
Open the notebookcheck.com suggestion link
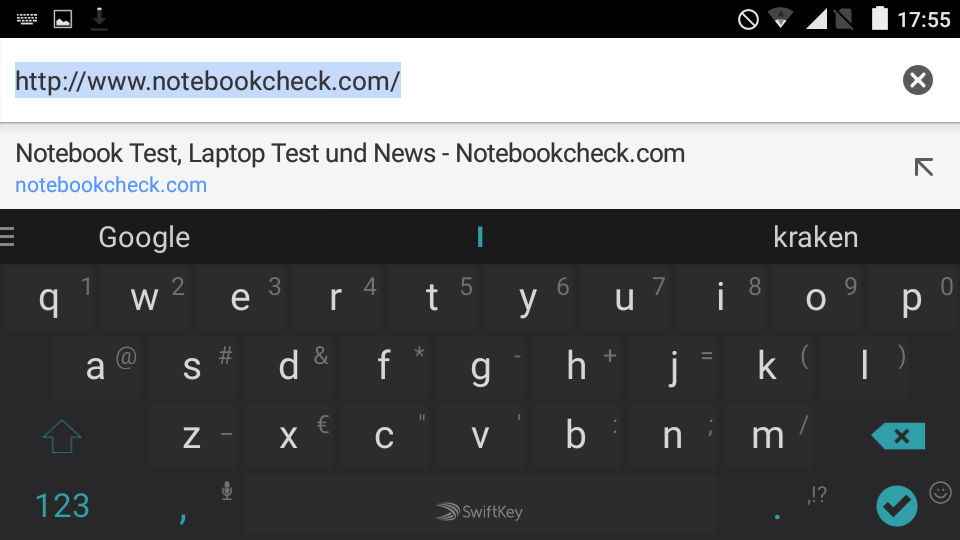pos(111,185)
